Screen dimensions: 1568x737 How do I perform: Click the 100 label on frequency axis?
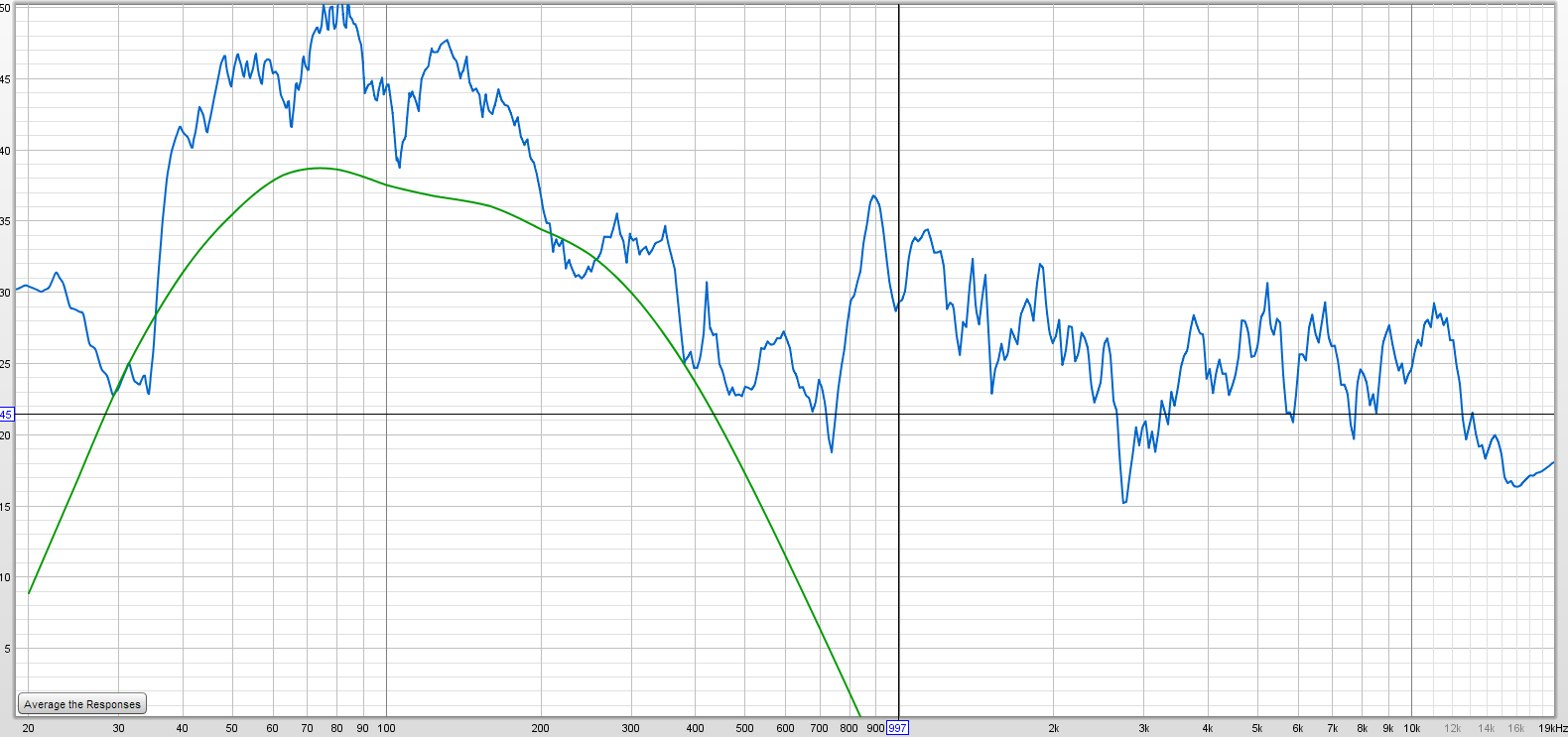click(x=386, y=728)
